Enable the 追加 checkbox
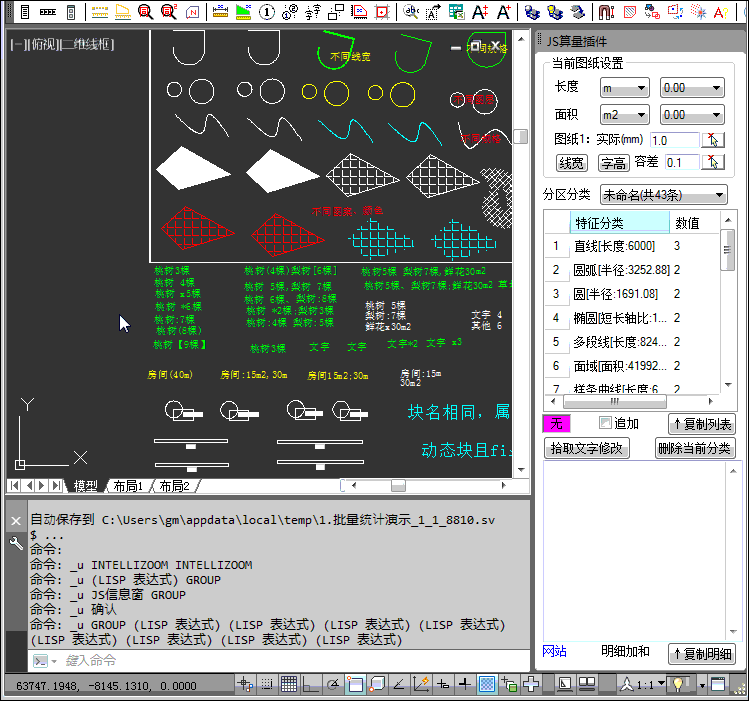This screenshot has width=749, height=701. [x=605, y=423]
